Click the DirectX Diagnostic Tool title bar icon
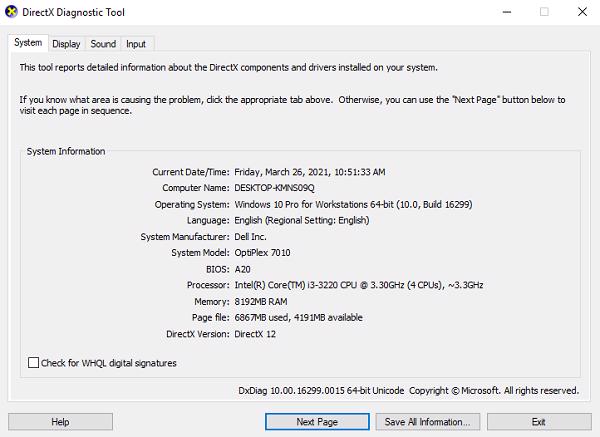 (x=12, y=12)
